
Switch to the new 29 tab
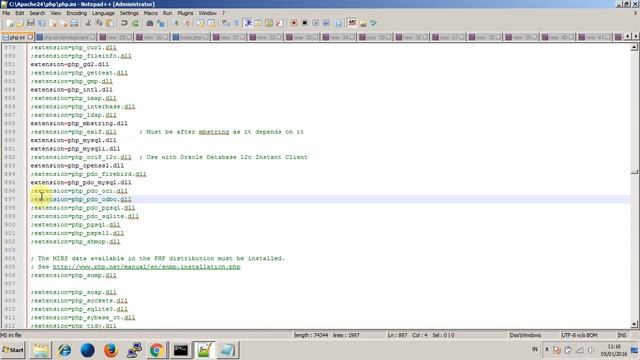(116, 37)
